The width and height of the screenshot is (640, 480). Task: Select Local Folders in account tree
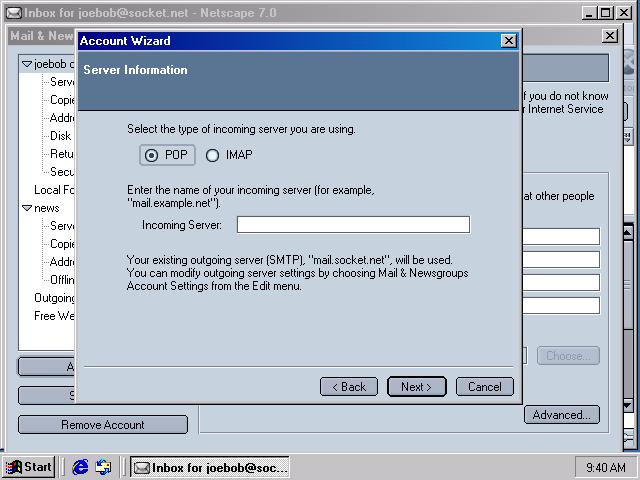[54, 190]
